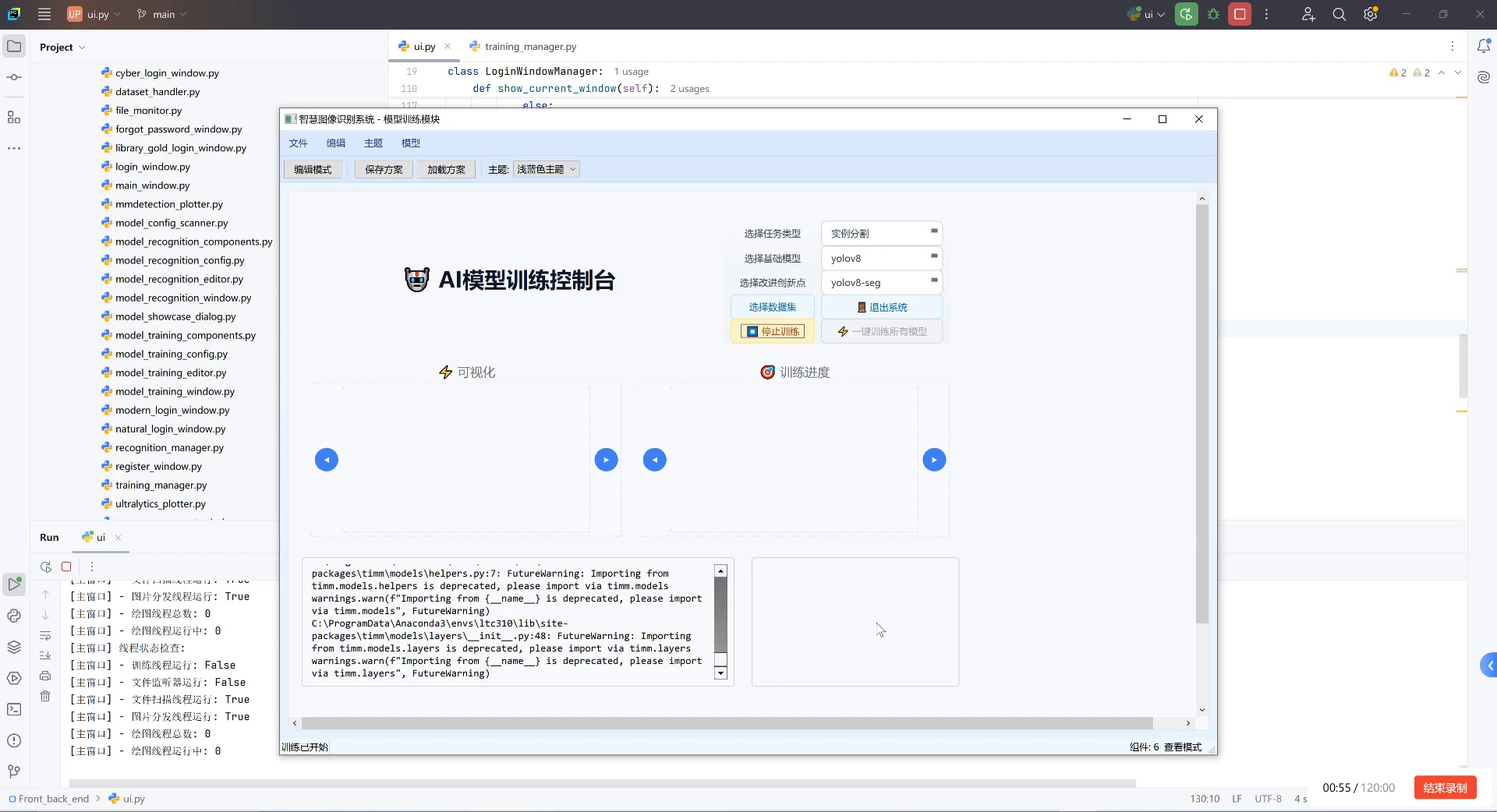Click the 退出系统 button

point(882,307)
